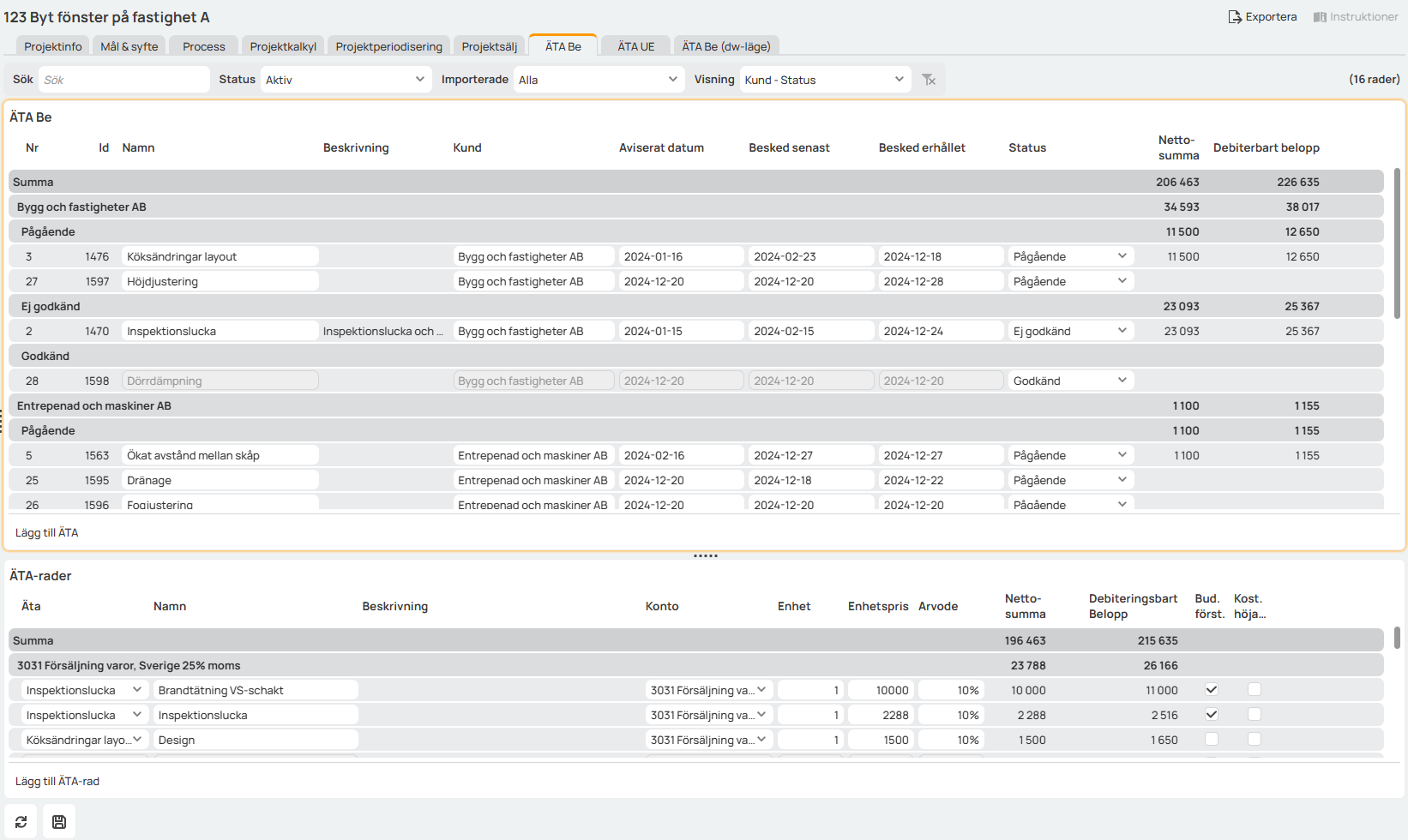The height and width of the screenshot is (840, 1408).
Task: Click the save disk icon
Action: click(59, 821)
